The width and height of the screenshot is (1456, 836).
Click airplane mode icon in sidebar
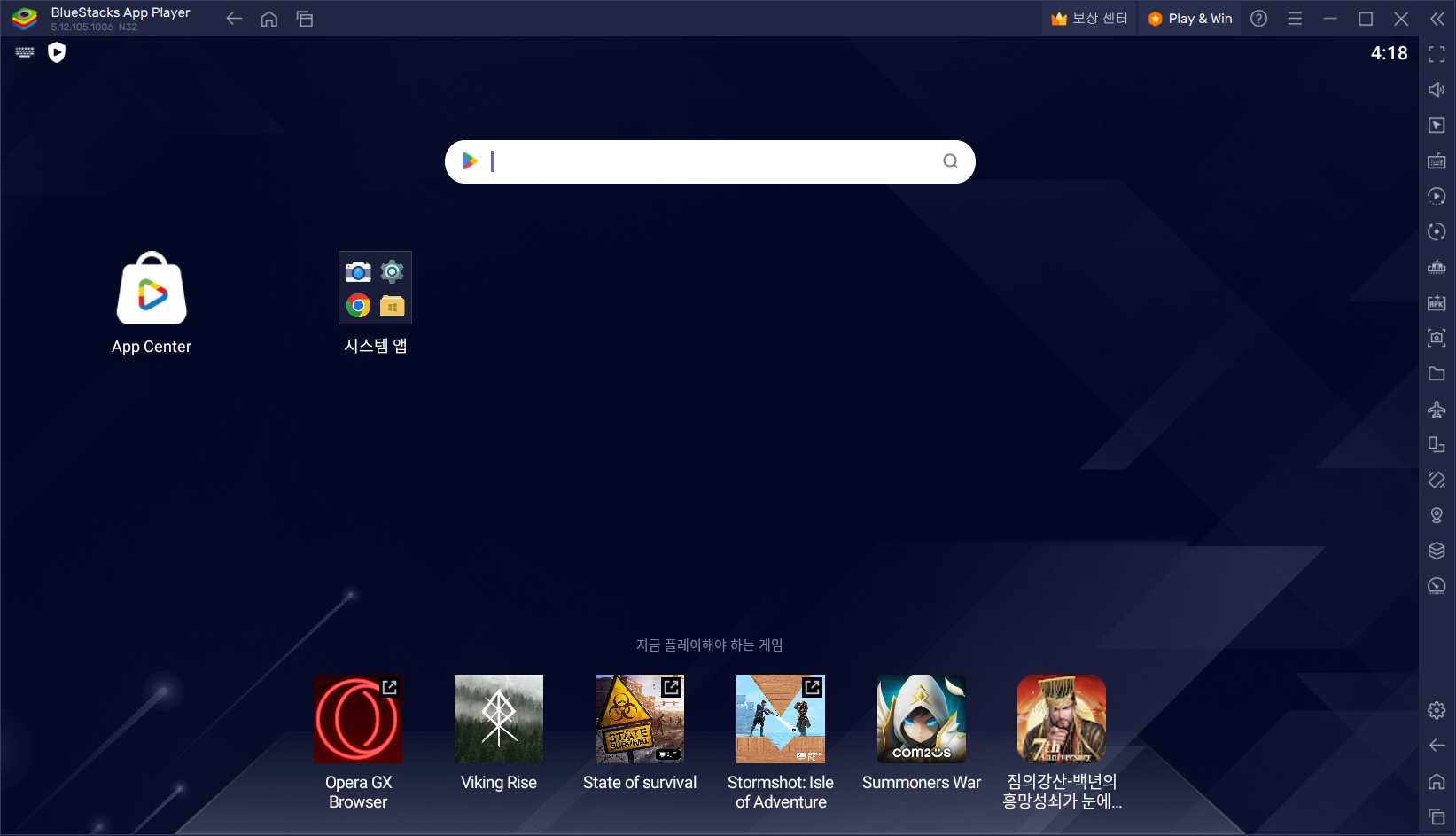coord(1437,409)
